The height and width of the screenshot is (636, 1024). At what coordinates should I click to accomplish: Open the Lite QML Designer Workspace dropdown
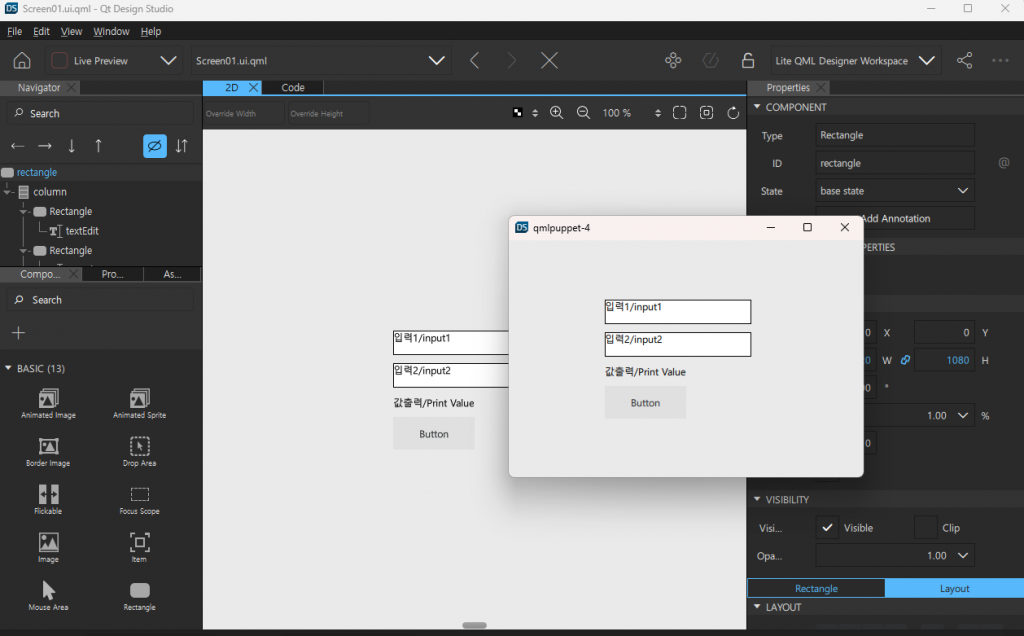coord(926,61)
